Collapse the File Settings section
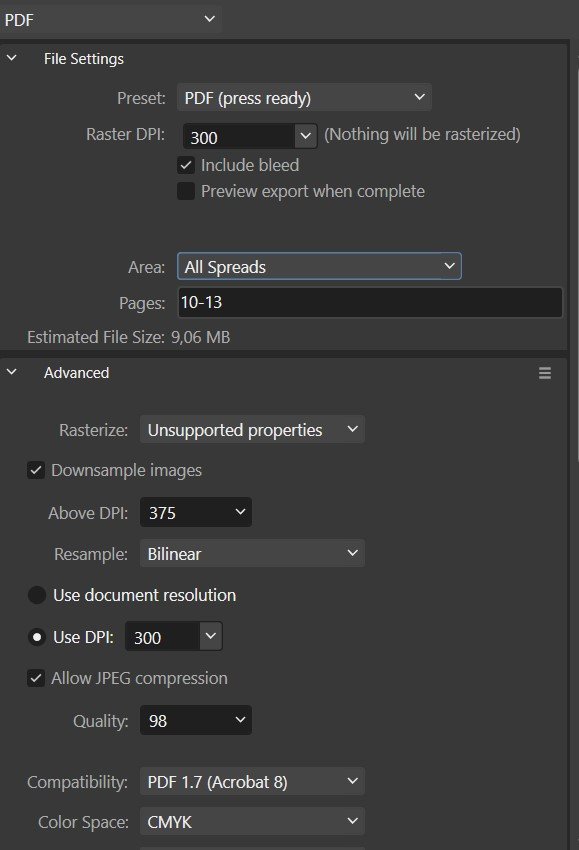The width and height of the screenshot is (579, 850). [11, 58]
